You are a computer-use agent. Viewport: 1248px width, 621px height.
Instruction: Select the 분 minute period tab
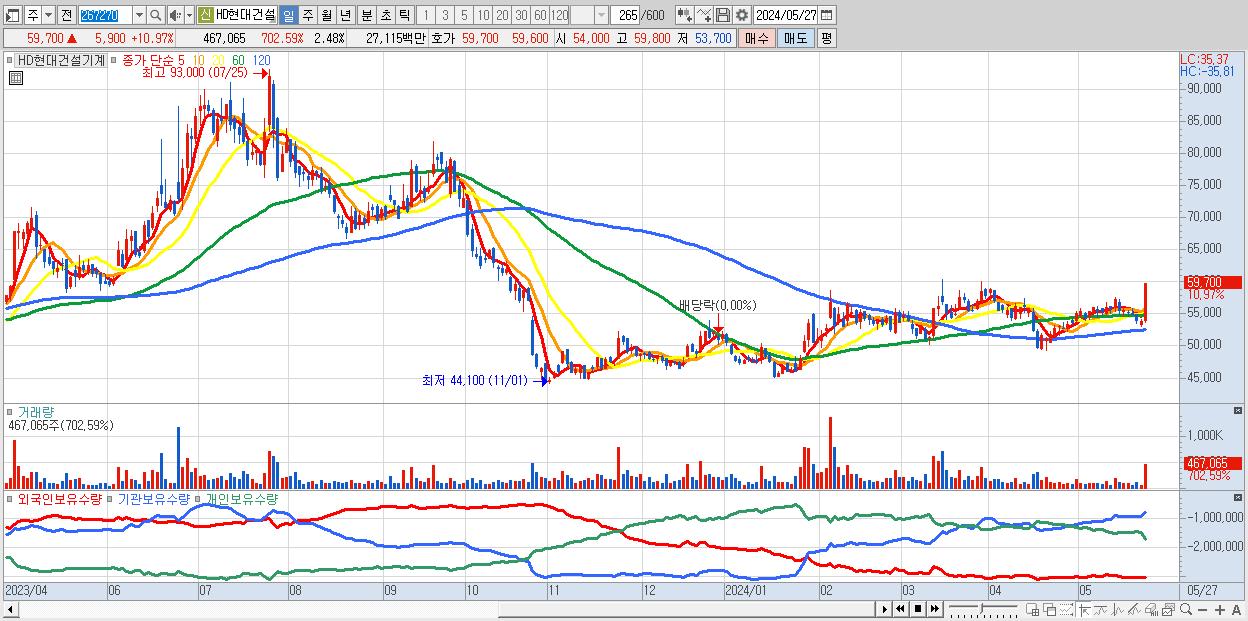click(x=366, y=15)
